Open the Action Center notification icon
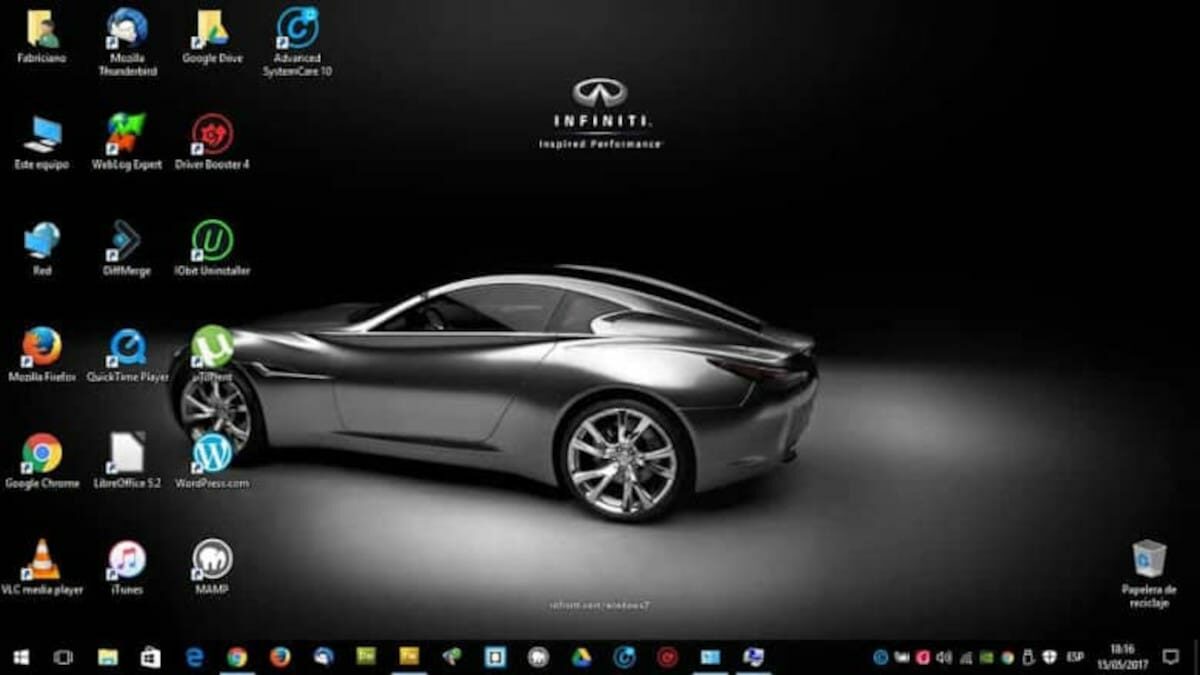The width and height of the screenshot is (1200, 675). [1171, 657]
